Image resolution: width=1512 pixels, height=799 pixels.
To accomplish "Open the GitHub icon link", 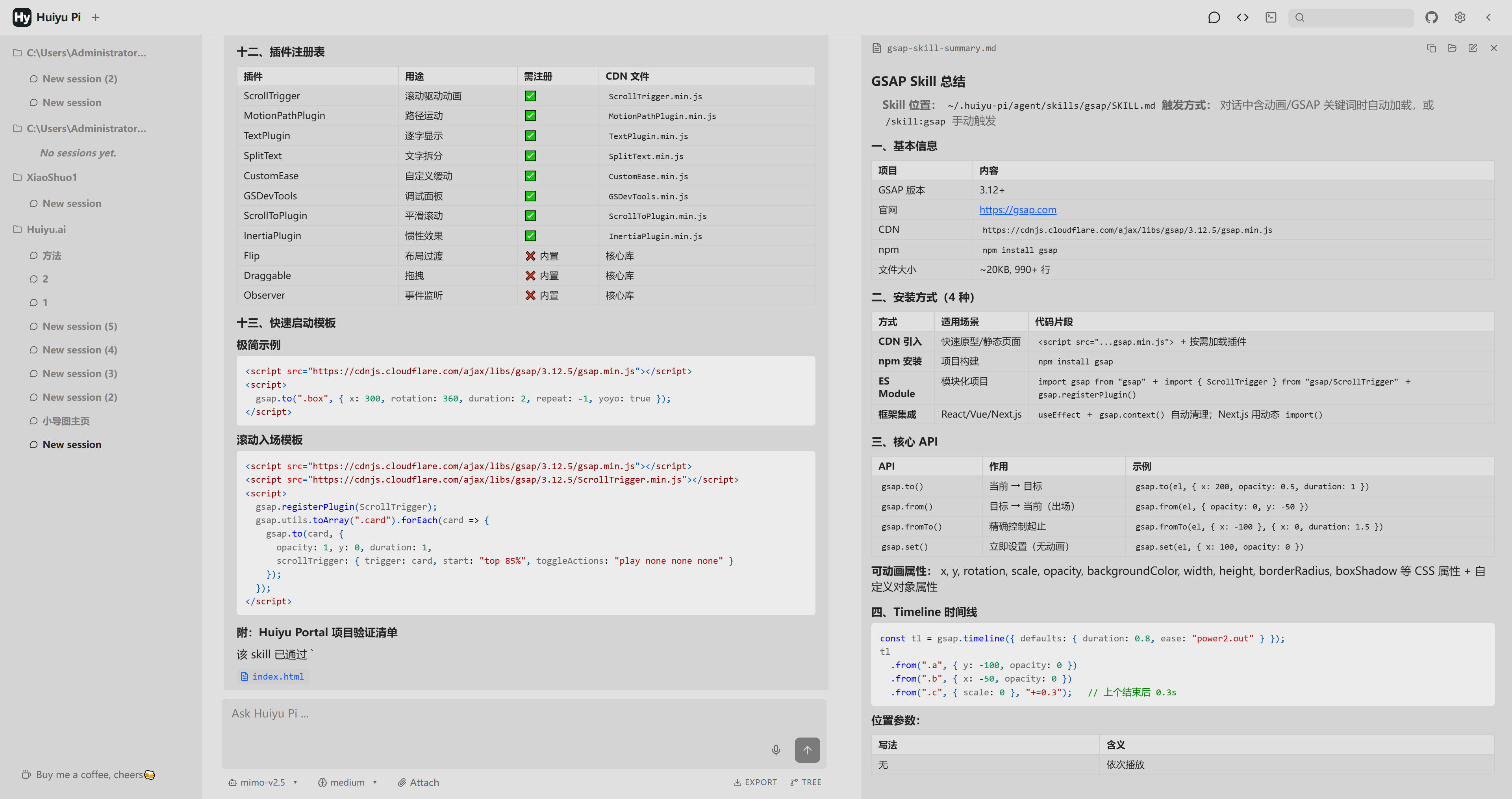I will coord(1432,18).
